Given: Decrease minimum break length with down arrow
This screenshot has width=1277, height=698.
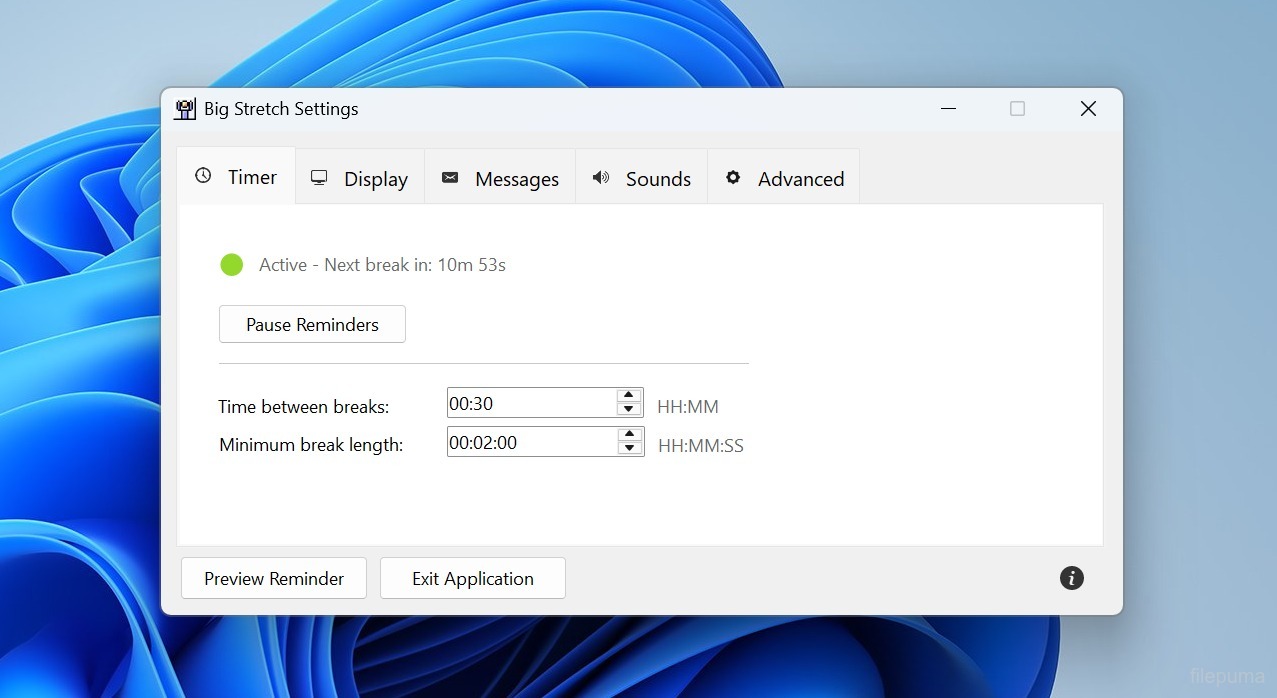Looking at the screenshot, I should [x=629, y=448].
